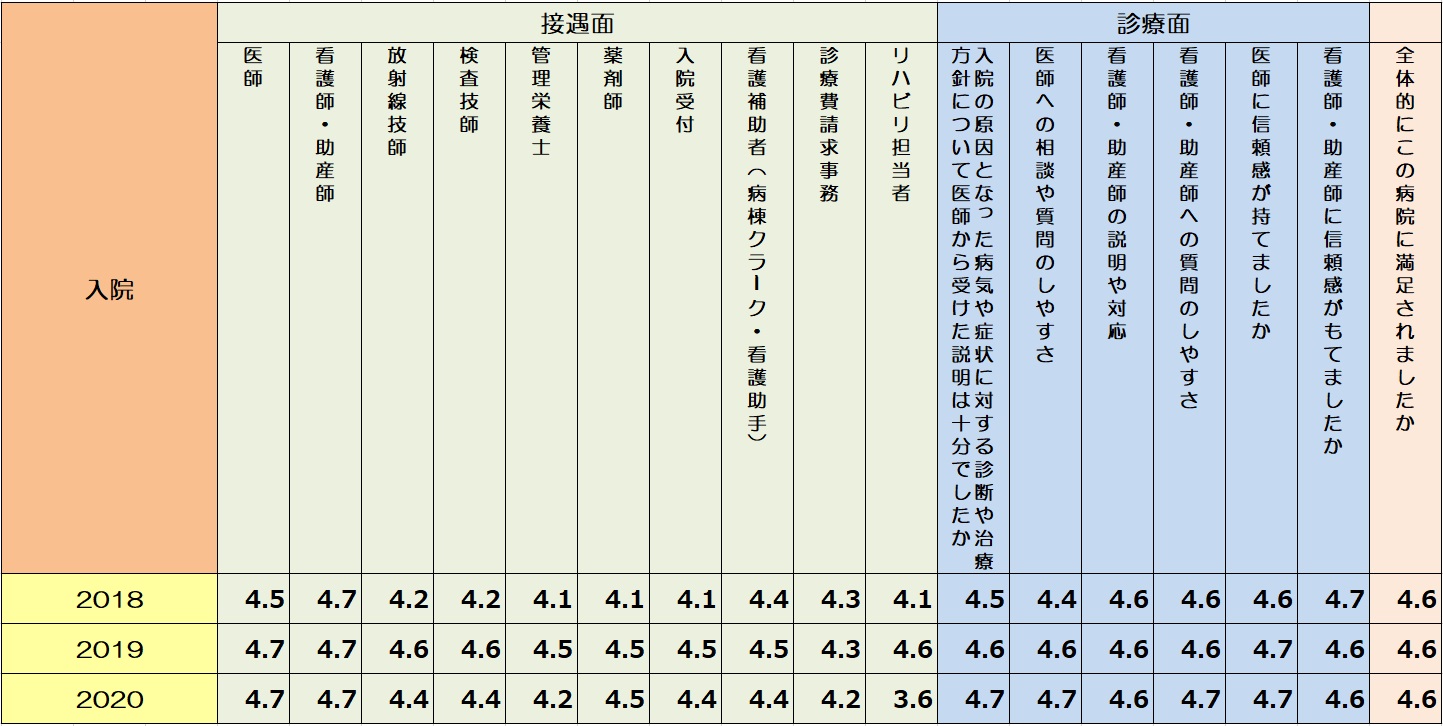Select the 2020 score for 薬剤師

614,699
